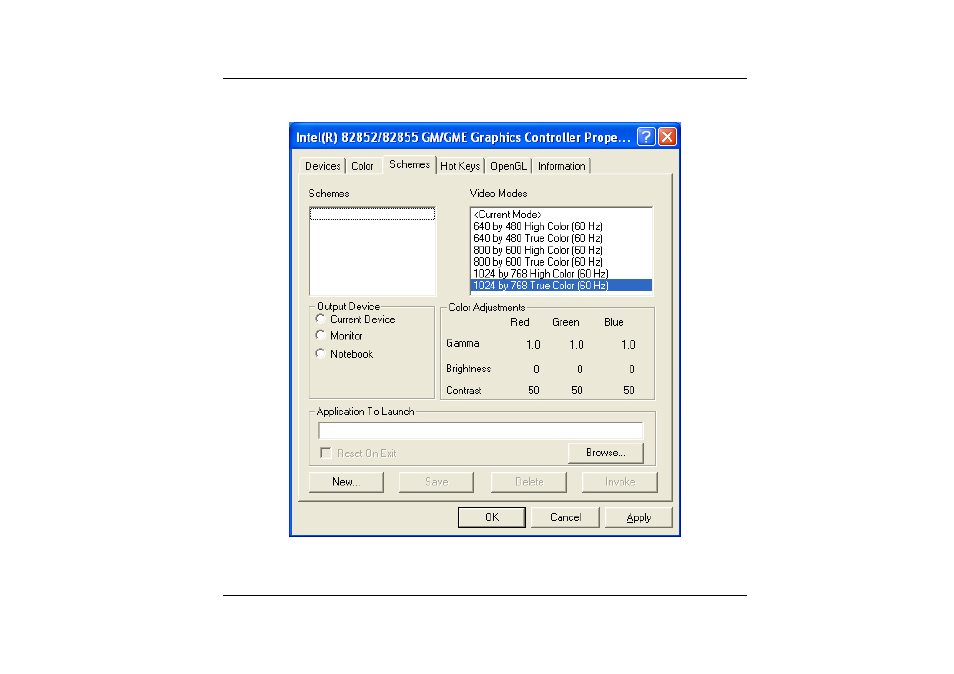Select 640 by 480 High Color mode
Viewport: 954px width, 674px height.
pos(562,226)
